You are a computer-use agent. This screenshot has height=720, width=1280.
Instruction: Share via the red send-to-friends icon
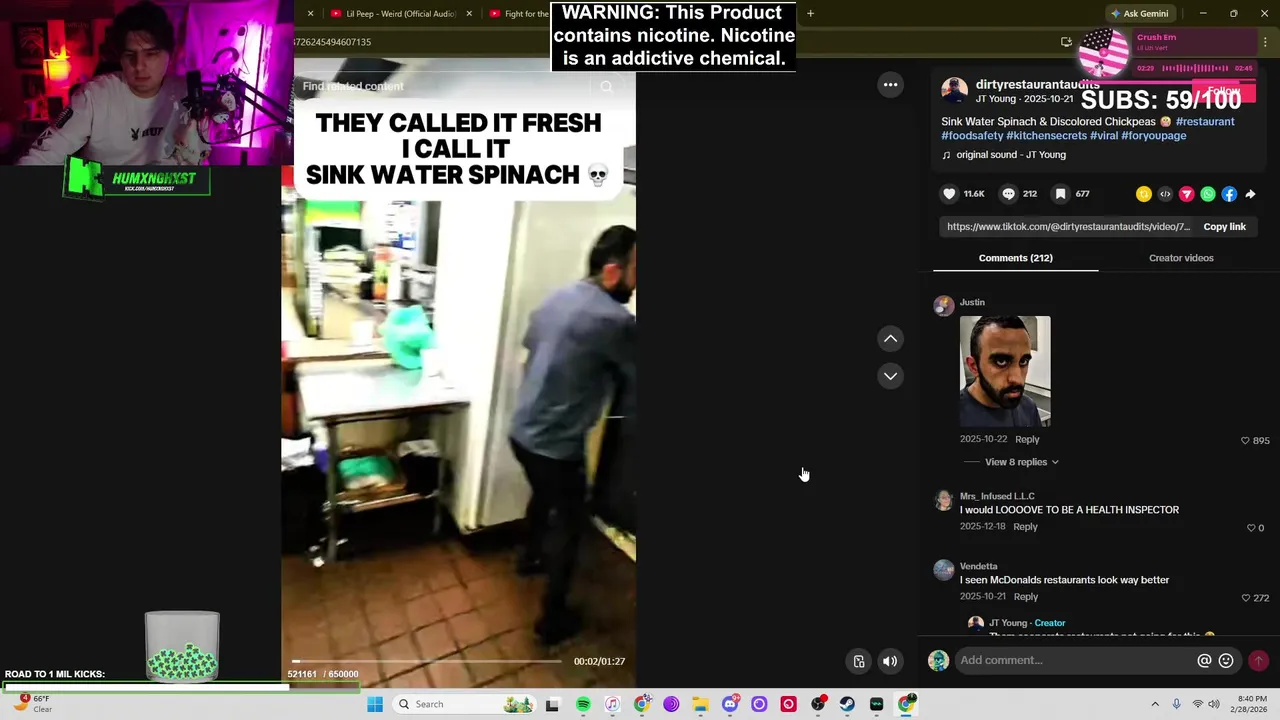pos(1187,194)
